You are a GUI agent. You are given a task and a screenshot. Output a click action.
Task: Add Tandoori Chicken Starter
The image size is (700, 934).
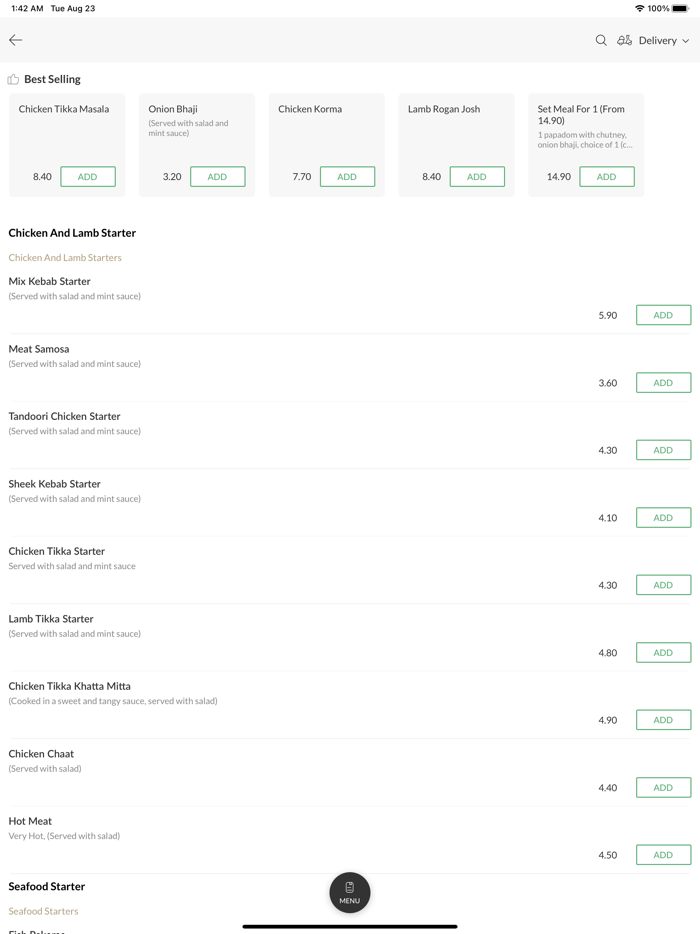point(663,450)
